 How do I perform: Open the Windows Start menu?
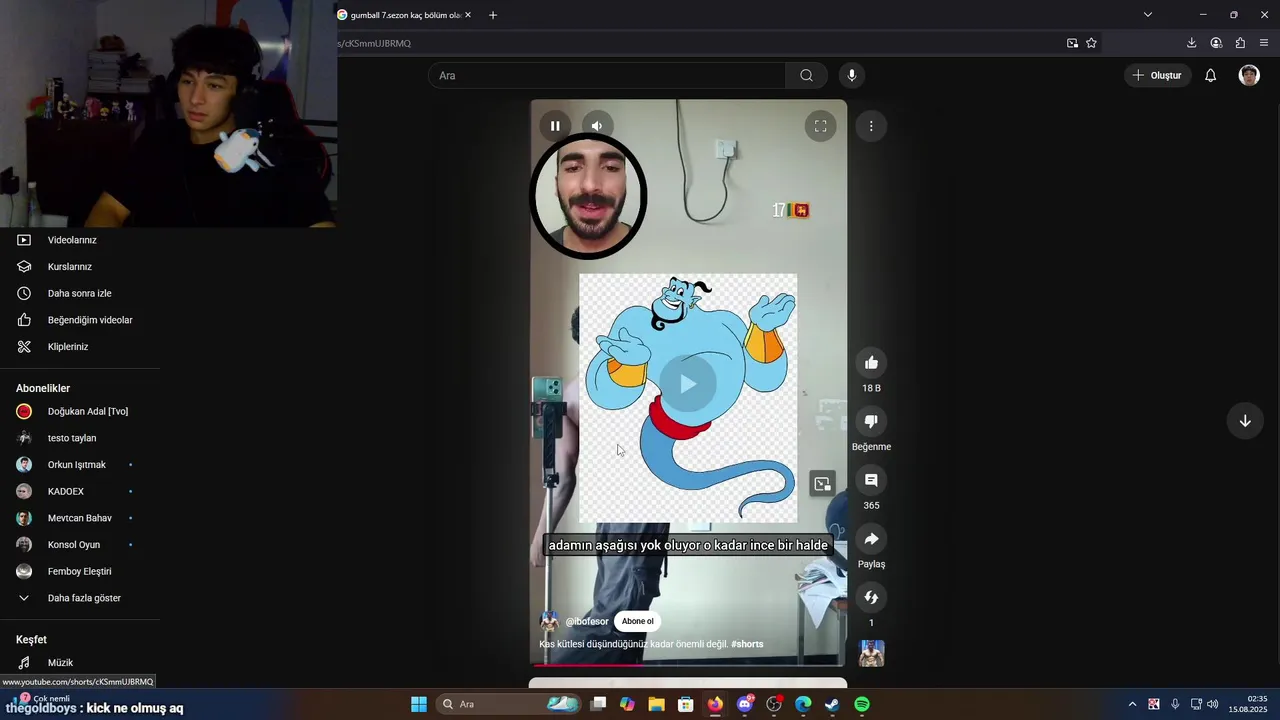click(419, 704)
